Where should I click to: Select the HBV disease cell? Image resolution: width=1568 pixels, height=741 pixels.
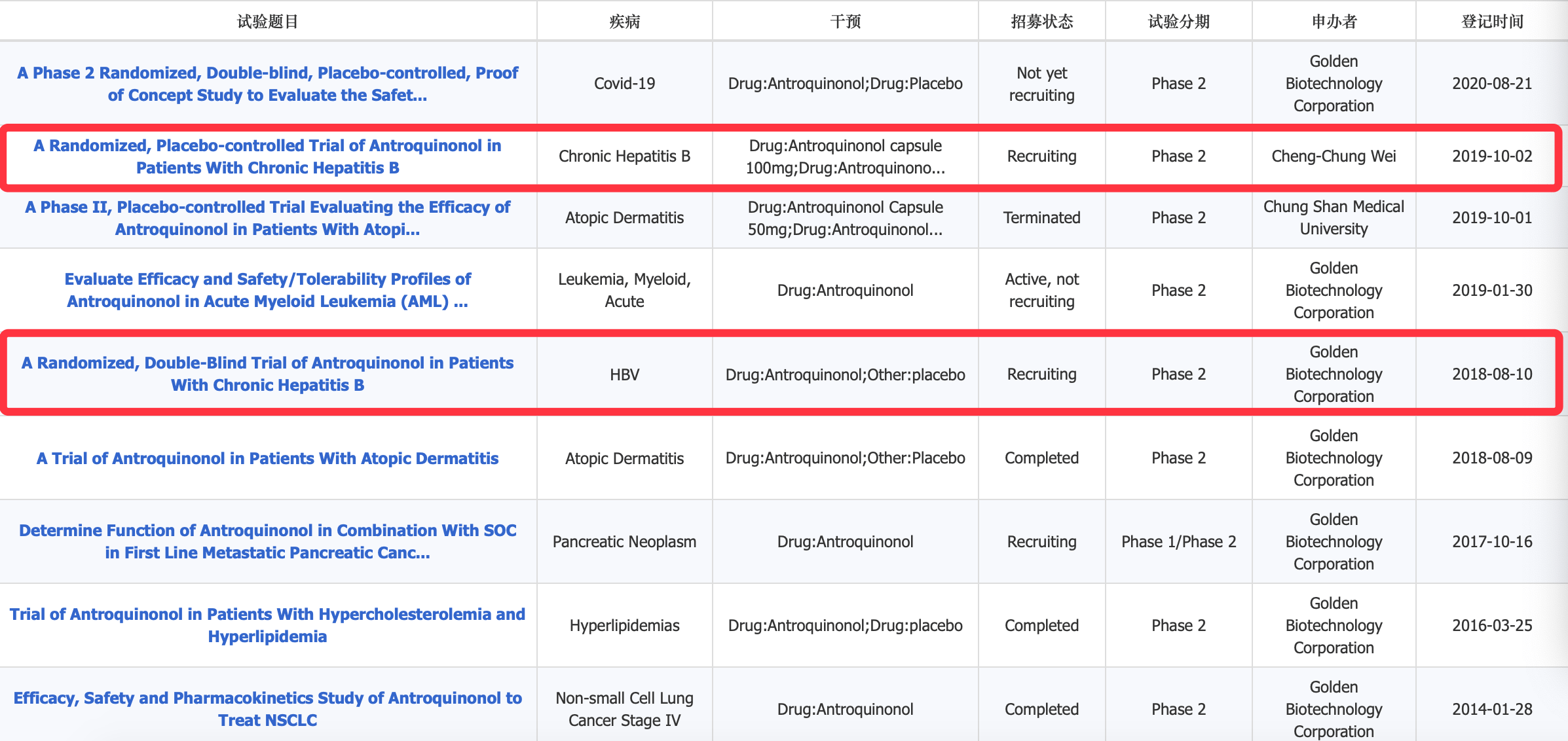tap(624, 374)
